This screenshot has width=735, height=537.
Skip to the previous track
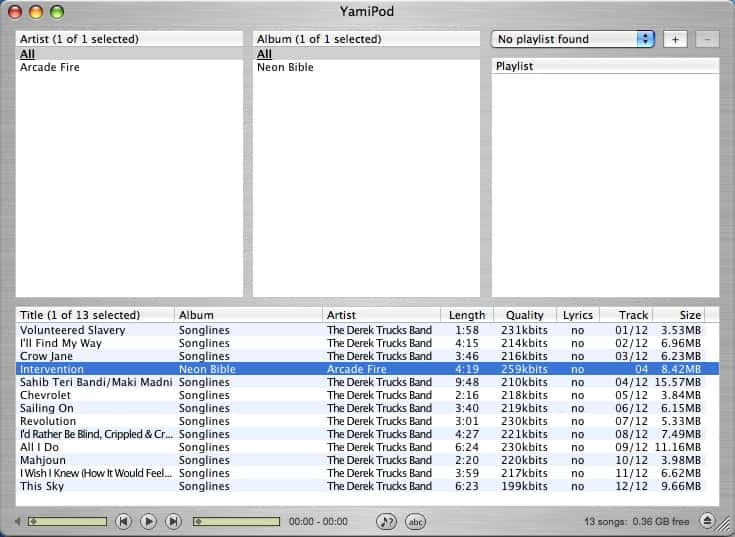click(123, 521)
